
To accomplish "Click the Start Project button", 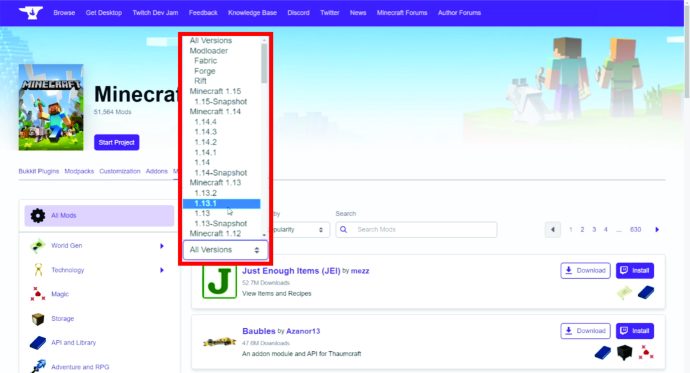I will coord(117,143).
